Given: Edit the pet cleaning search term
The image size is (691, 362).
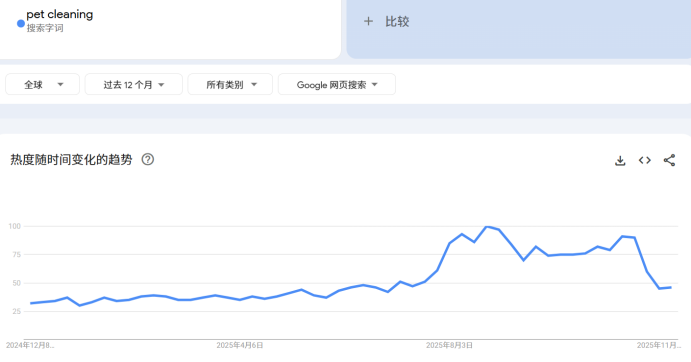Looking at the screenshot, I should [x=59, y=15].
